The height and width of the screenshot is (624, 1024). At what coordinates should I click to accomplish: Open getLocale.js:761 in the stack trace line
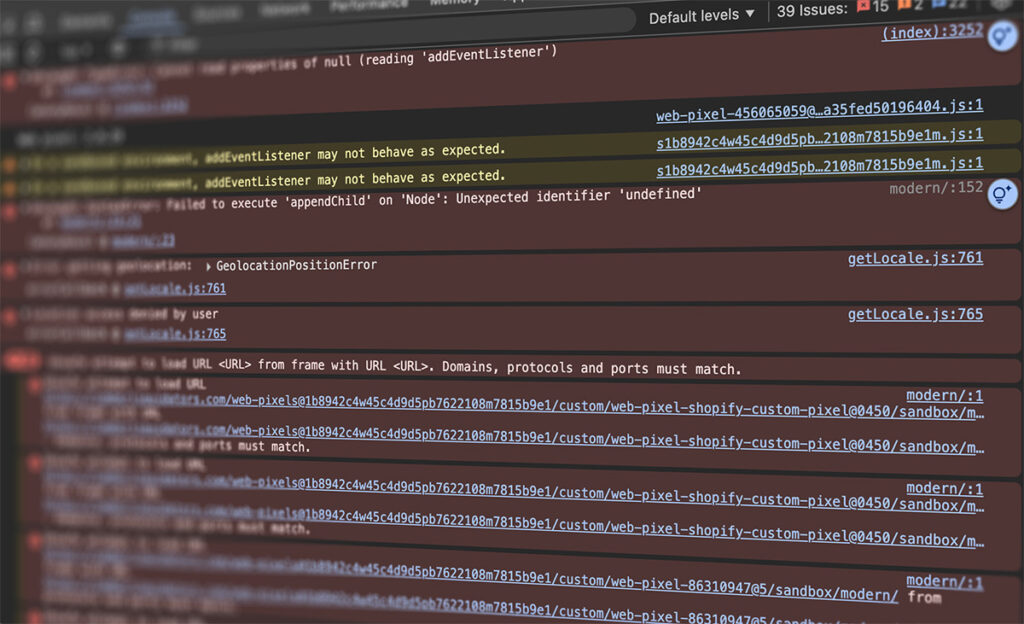(x=175, y=288)
